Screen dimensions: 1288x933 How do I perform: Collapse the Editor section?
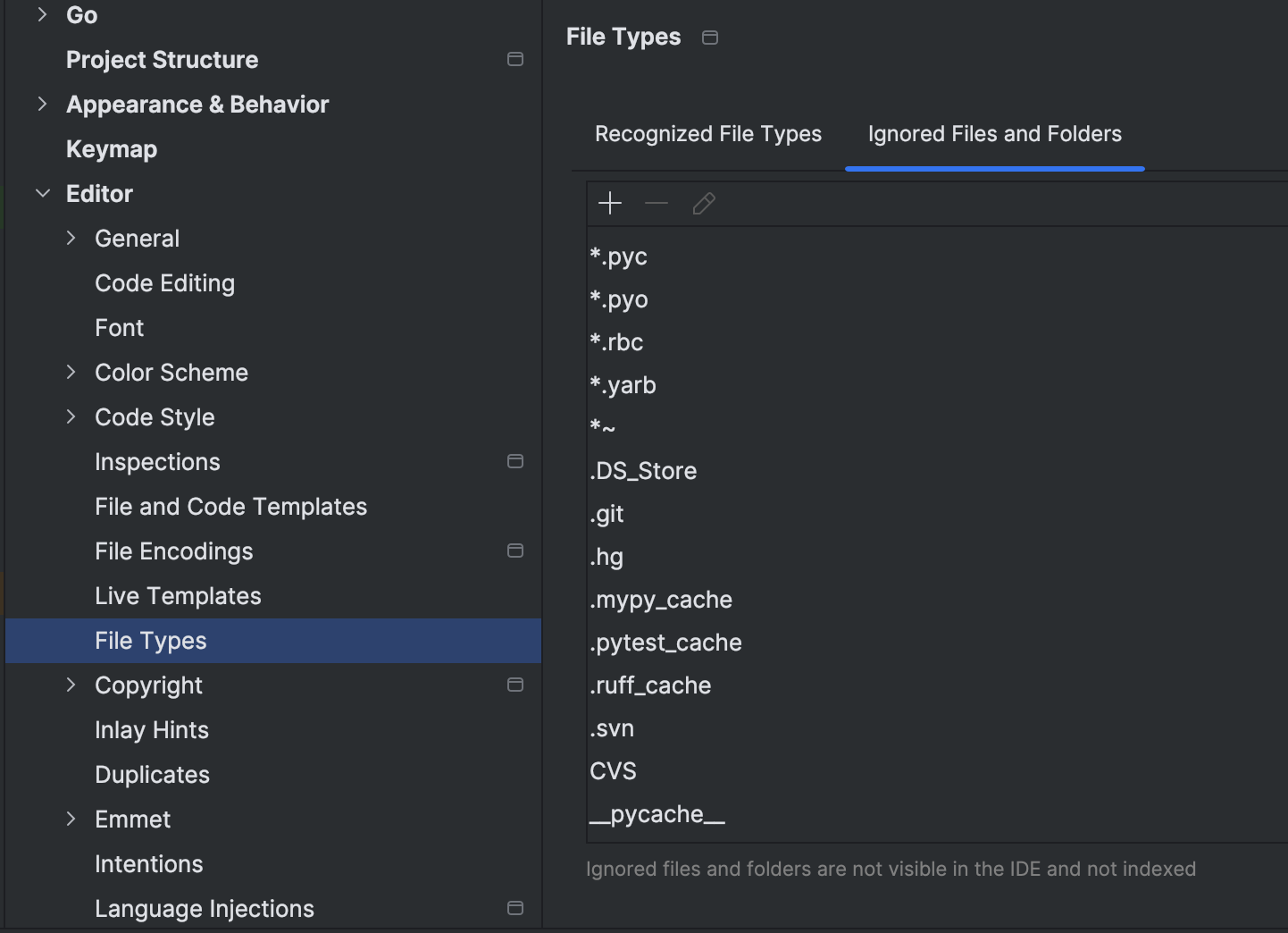(42, 193)
